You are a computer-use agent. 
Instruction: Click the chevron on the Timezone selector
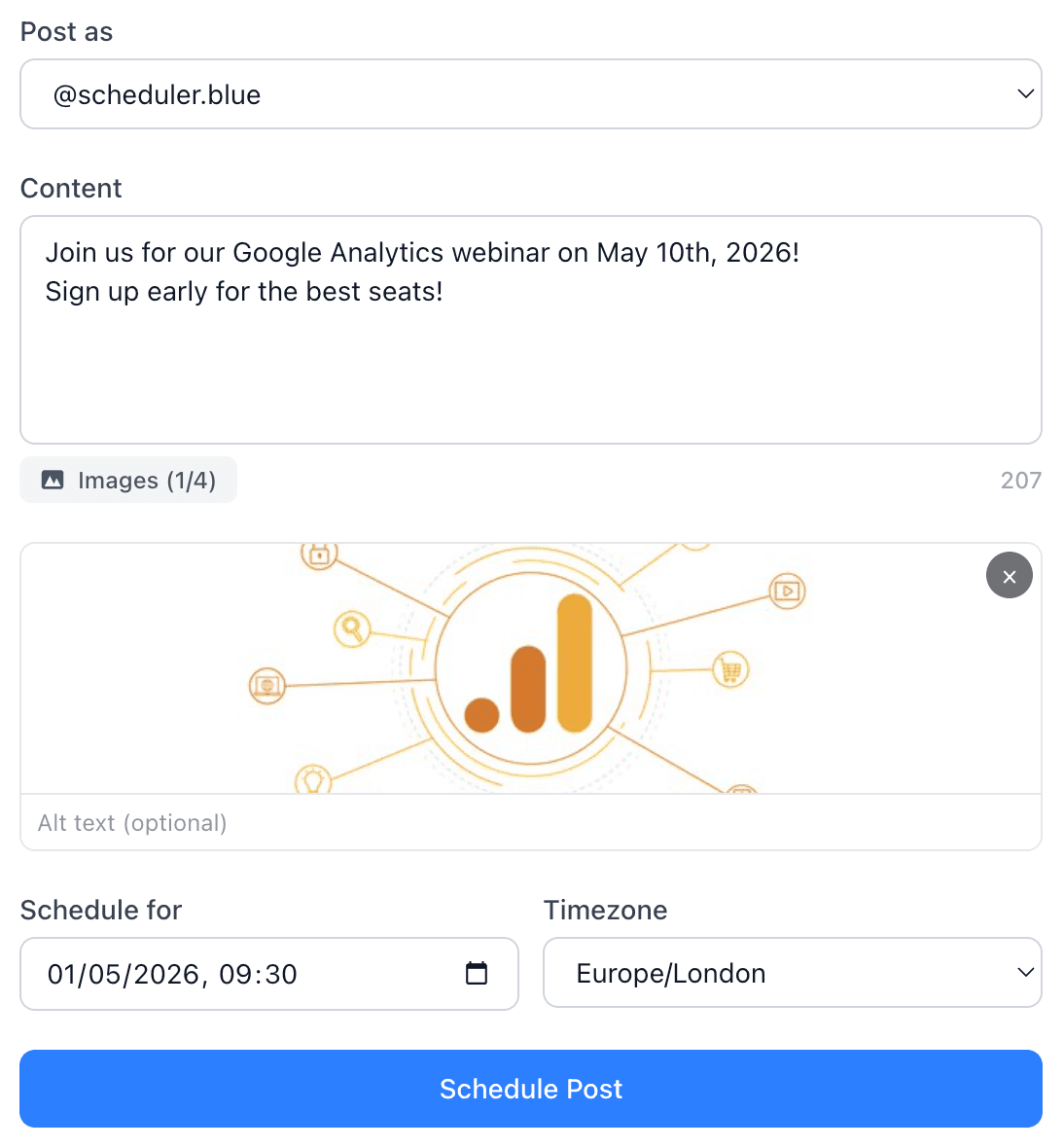click(x=1025, y=973)
